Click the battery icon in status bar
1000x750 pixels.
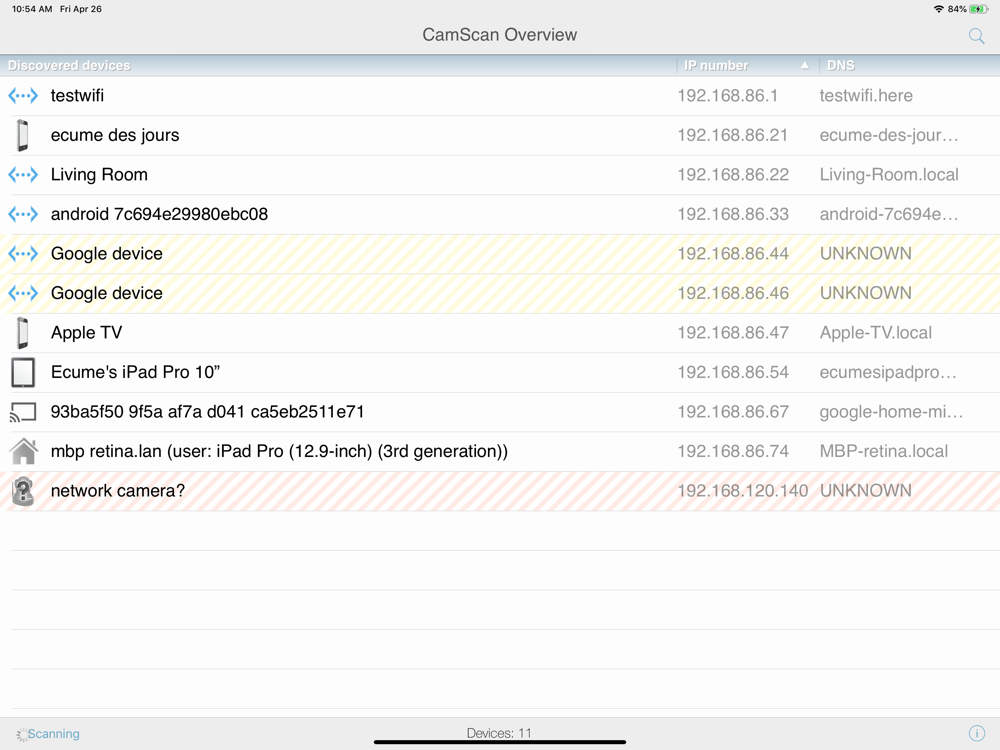(978, 9)
